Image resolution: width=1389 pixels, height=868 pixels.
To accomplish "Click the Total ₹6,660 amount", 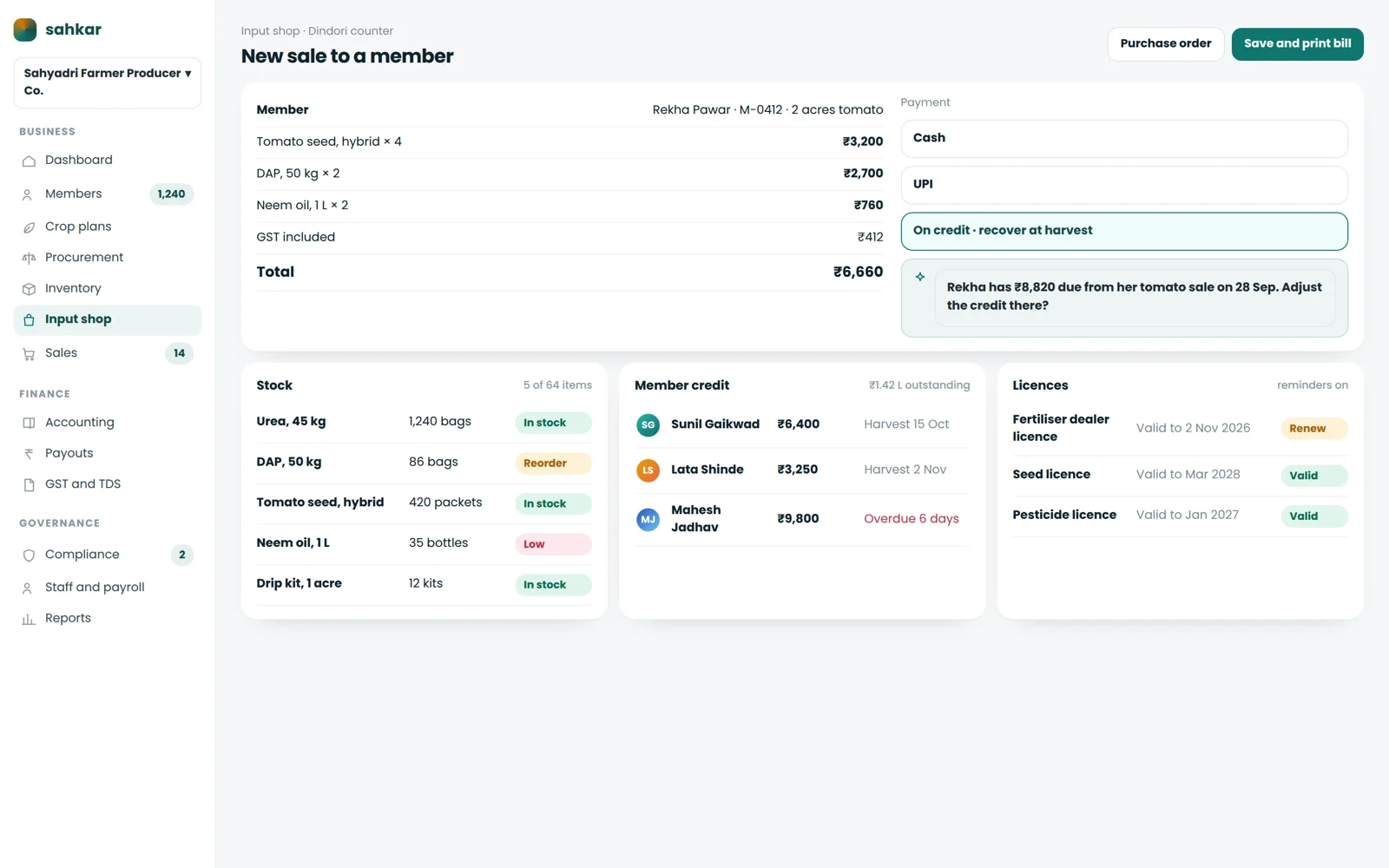I will [x=858, y=273].
